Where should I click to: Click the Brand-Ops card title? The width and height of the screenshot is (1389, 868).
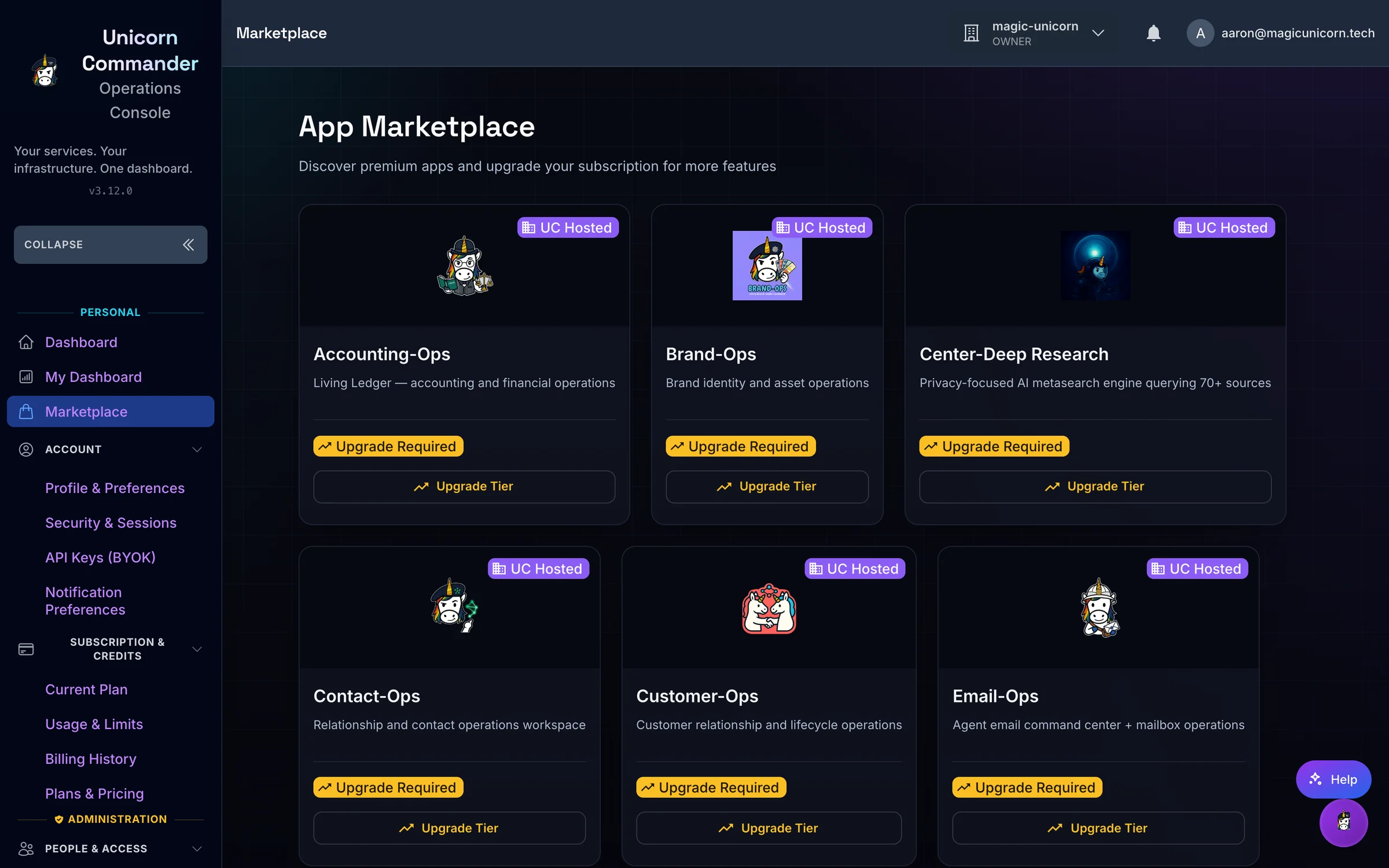[x=711, y=354]
